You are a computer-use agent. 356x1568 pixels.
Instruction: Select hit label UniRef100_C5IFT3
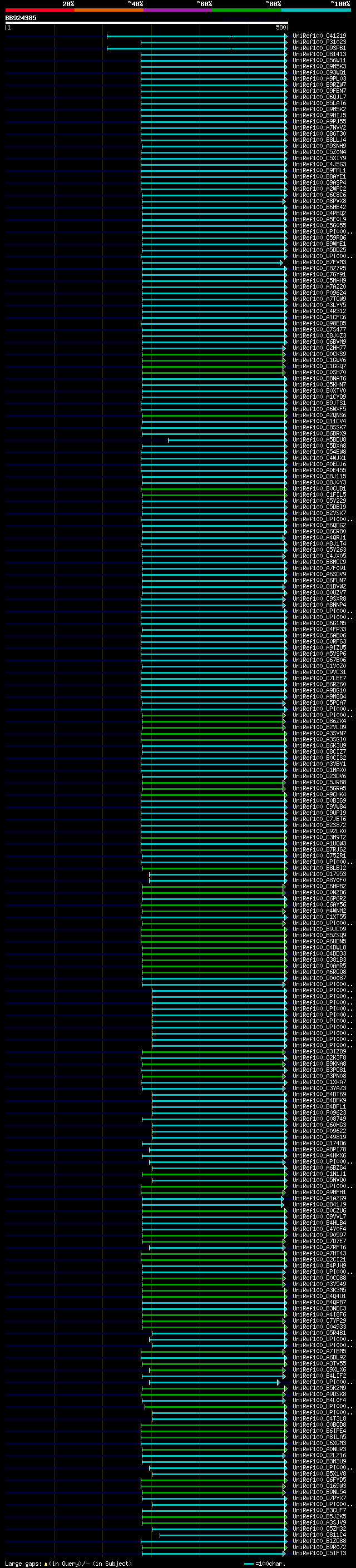click(x=319, y=1553)
